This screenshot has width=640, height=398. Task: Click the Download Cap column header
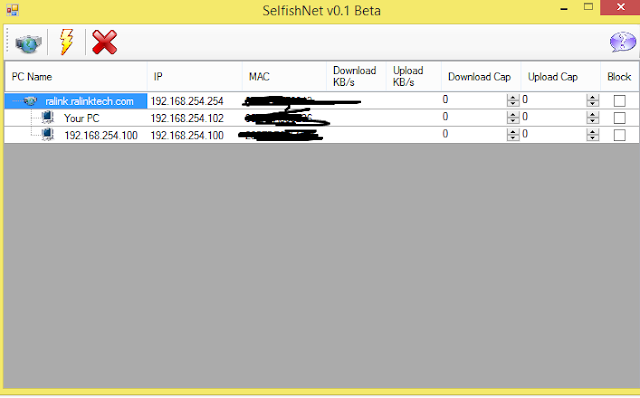(481, 77)
